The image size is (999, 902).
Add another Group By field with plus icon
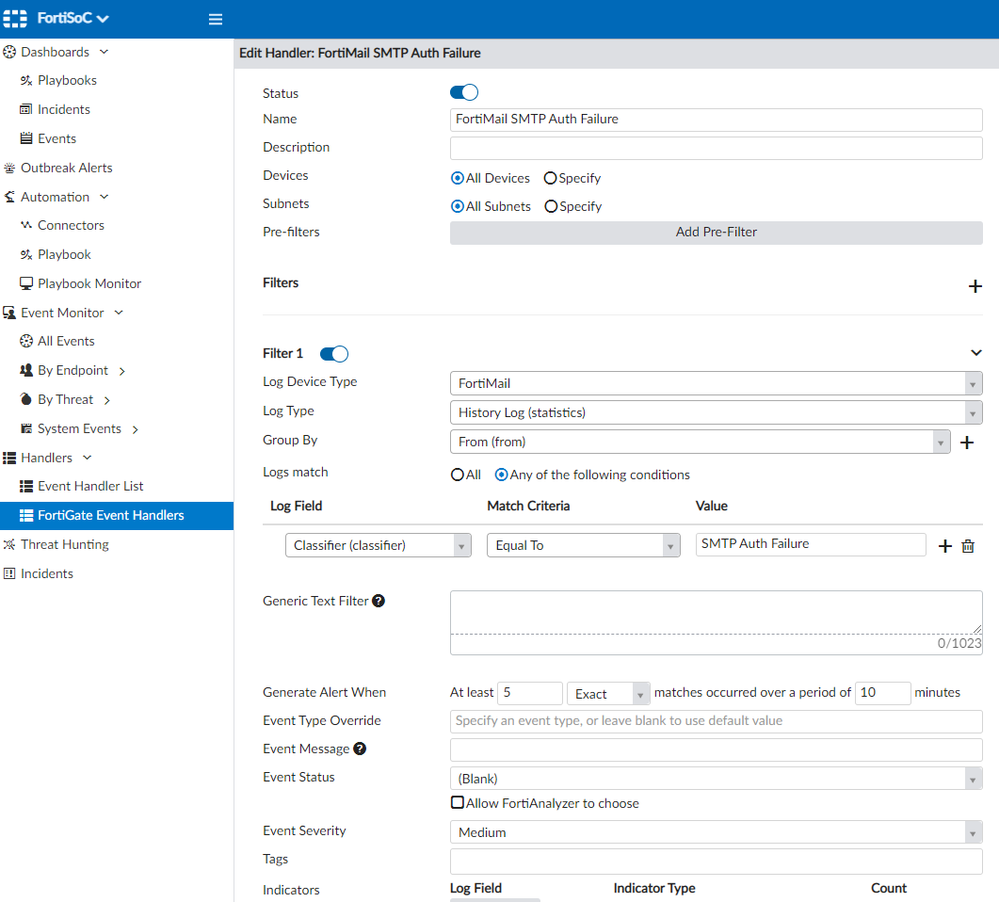pyautogui.click(x=967, y=442)
